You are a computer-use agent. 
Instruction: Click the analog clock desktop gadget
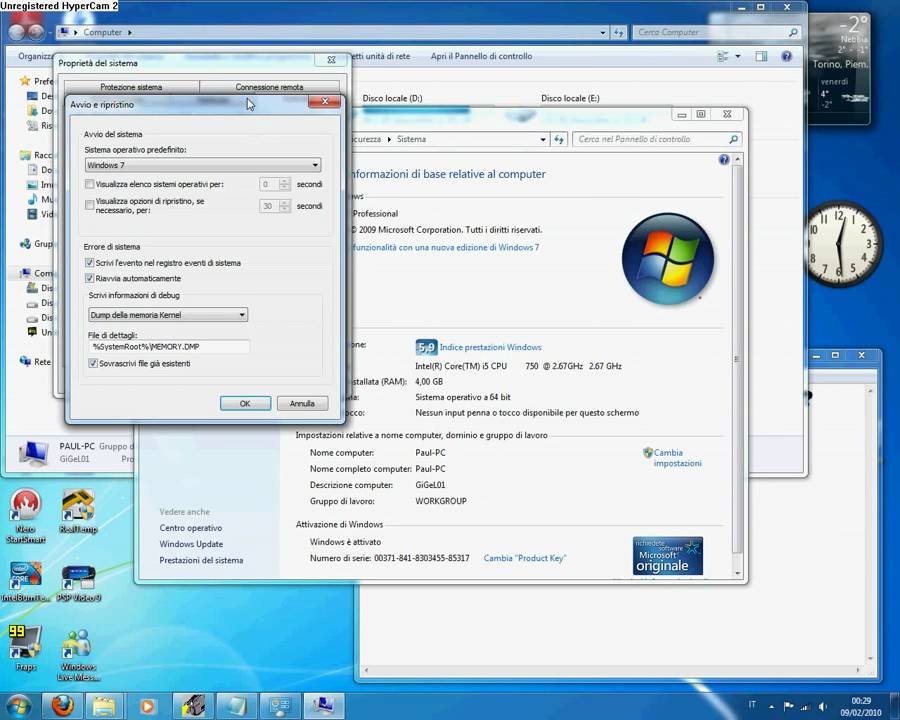click(840, 243)
